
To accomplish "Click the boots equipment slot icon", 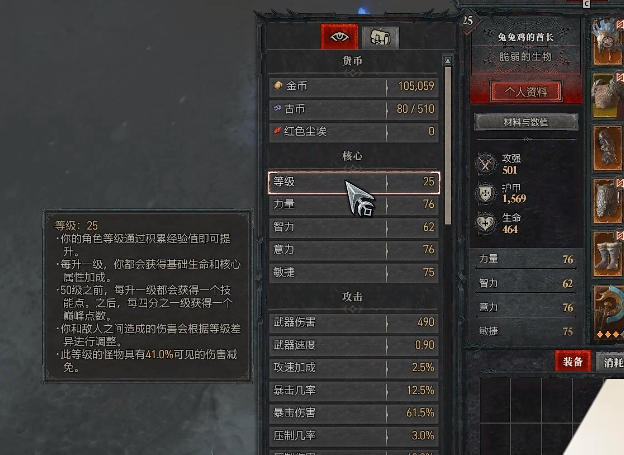I will [x=607, y=254].
